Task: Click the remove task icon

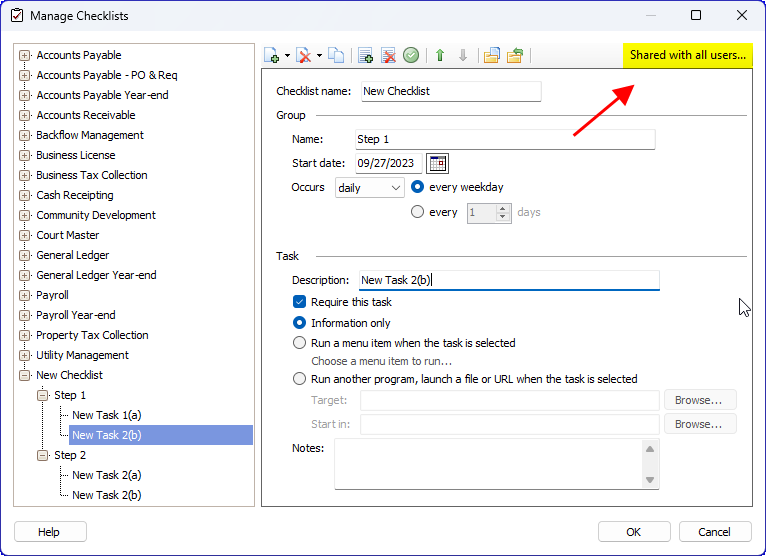Action: [x=389, y=56]
